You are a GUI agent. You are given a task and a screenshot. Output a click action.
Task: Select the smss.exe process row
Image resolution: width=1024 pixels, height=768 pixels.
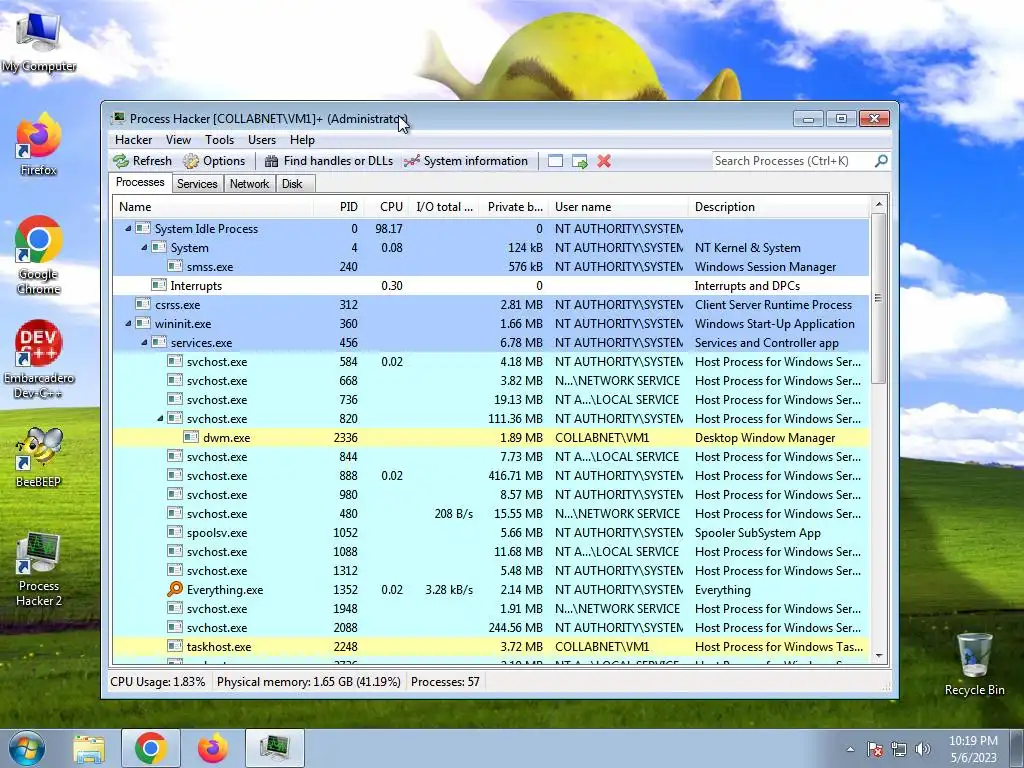(x=491, y=266)
